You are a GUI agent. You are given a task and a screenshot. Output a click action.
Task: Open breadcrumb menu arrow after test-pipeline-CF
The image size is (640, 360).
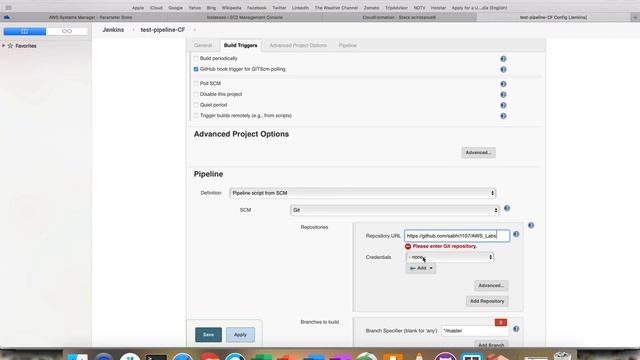coord(195,30)
